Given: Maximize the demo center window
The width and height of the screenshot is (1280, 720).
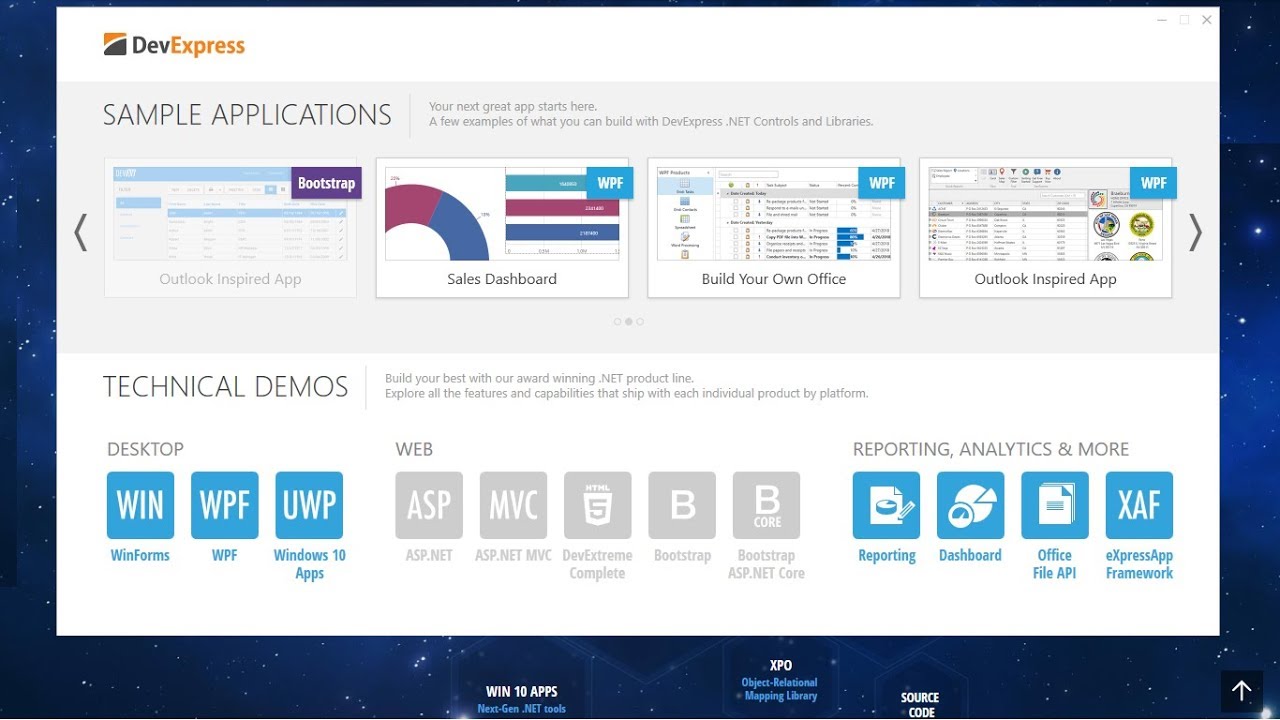Looking at the screenshot, I should (1184, 20).
